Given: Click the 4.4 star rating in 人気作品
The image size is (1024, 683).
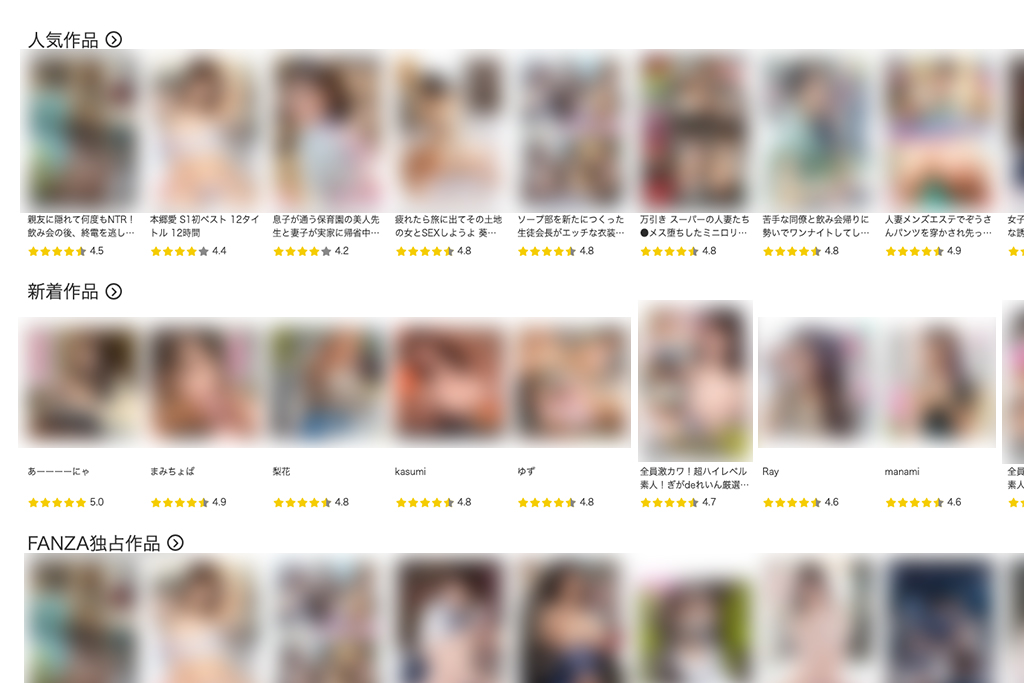Looking at the screenshot, I should (188, 251).
